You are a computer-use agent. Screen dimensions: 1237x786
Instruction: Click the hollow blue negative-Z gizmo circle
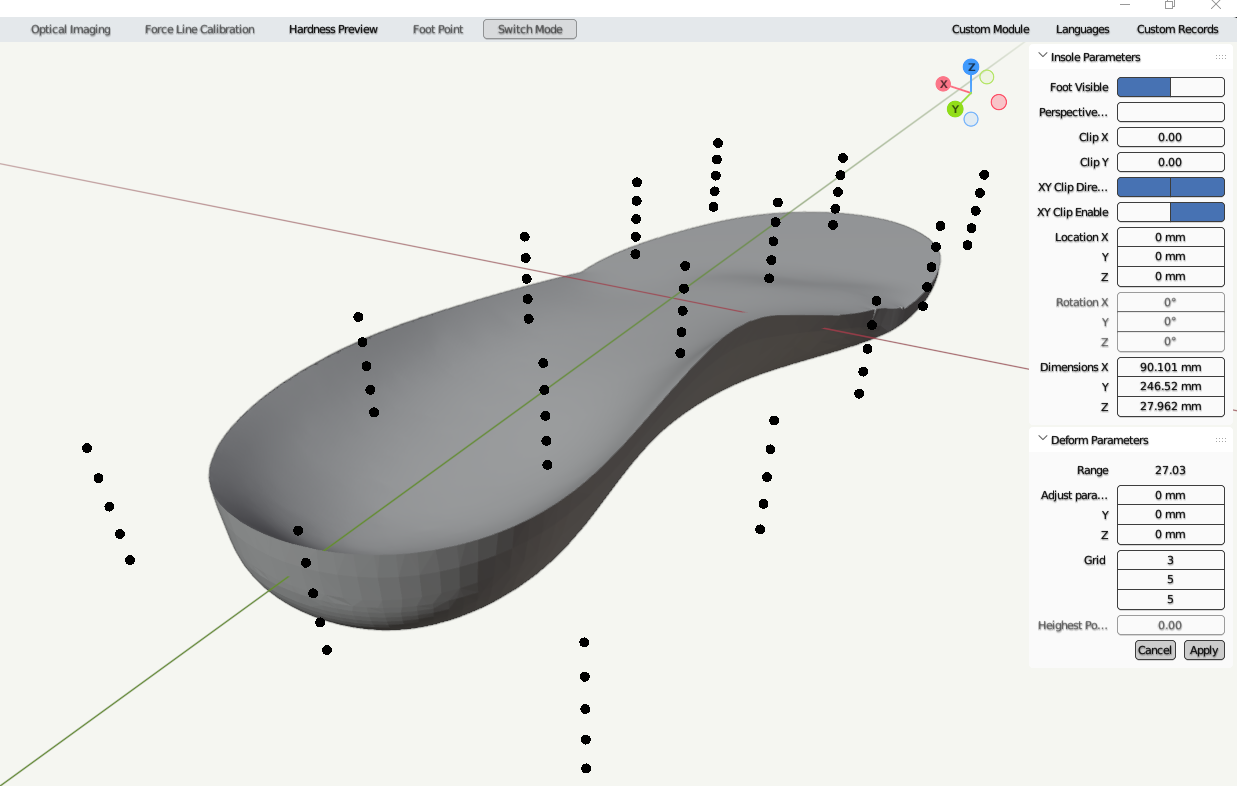971,119
